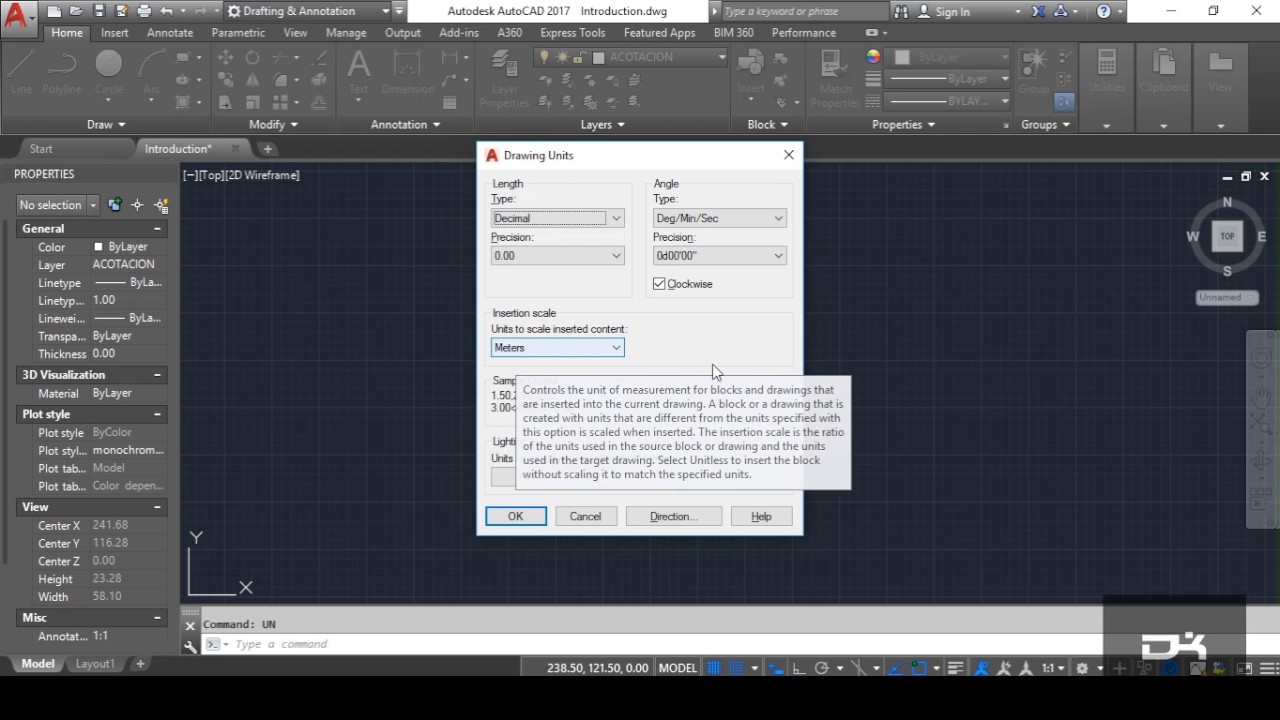
Task: Click the Plot printer icon
Action: pos(144,11)
